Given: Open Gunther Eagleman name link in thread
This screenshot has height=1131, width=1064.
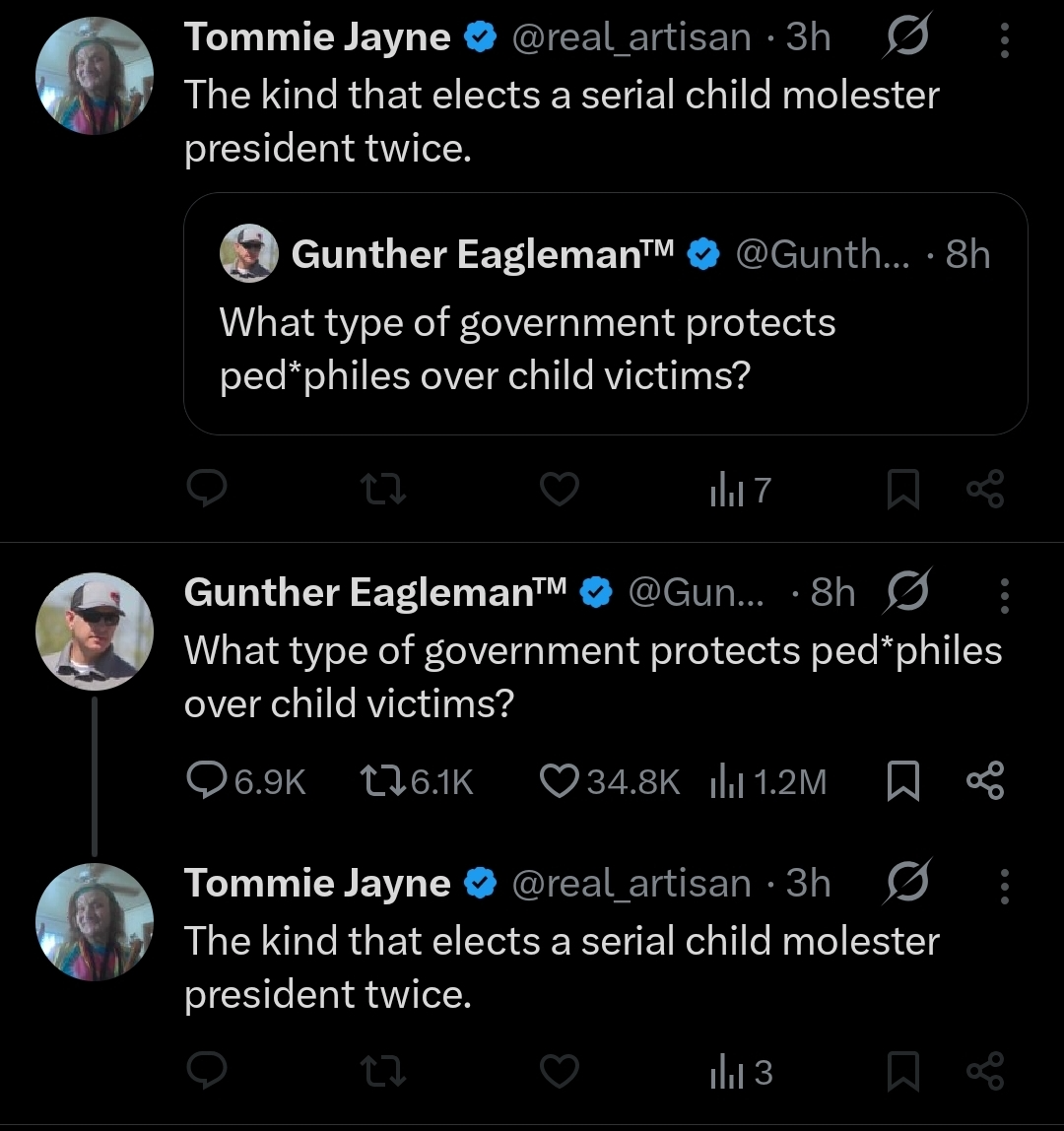Looking at the screenshot, I should coord(375,593).
